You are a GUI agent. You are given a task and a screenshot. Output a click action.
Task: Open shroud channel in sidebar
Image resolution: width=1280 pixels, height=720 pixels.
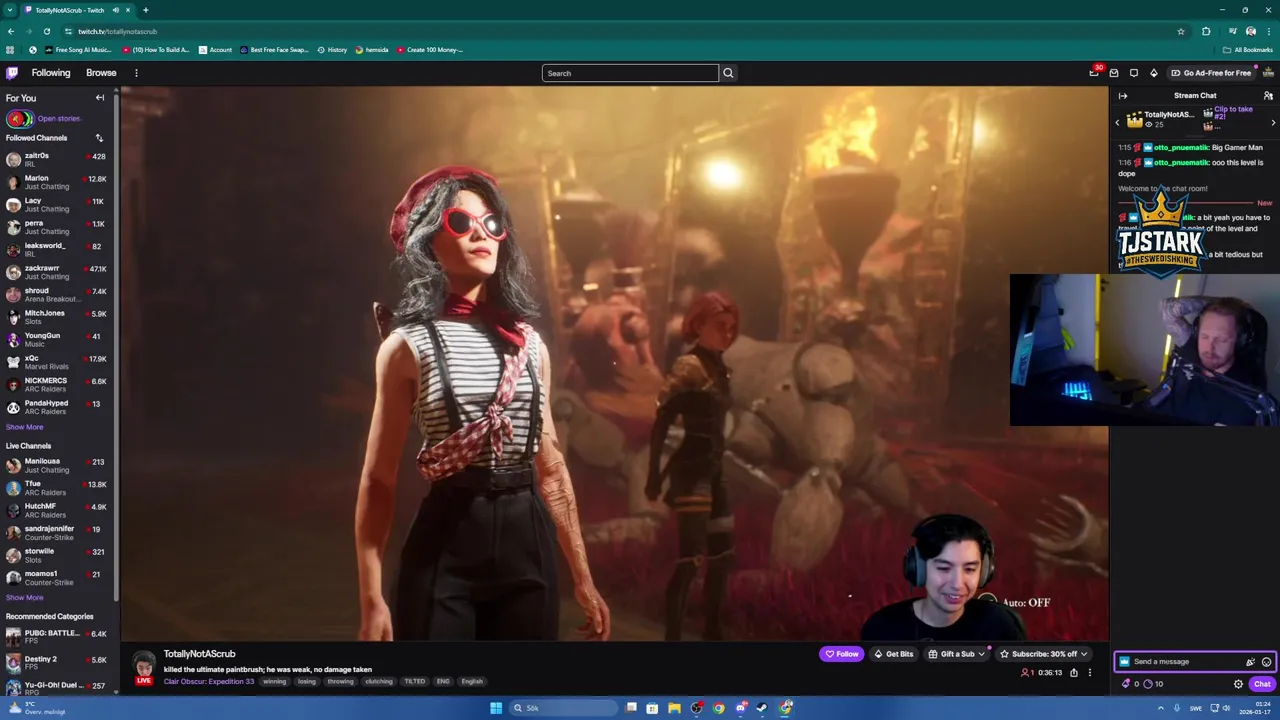point(56,294)
